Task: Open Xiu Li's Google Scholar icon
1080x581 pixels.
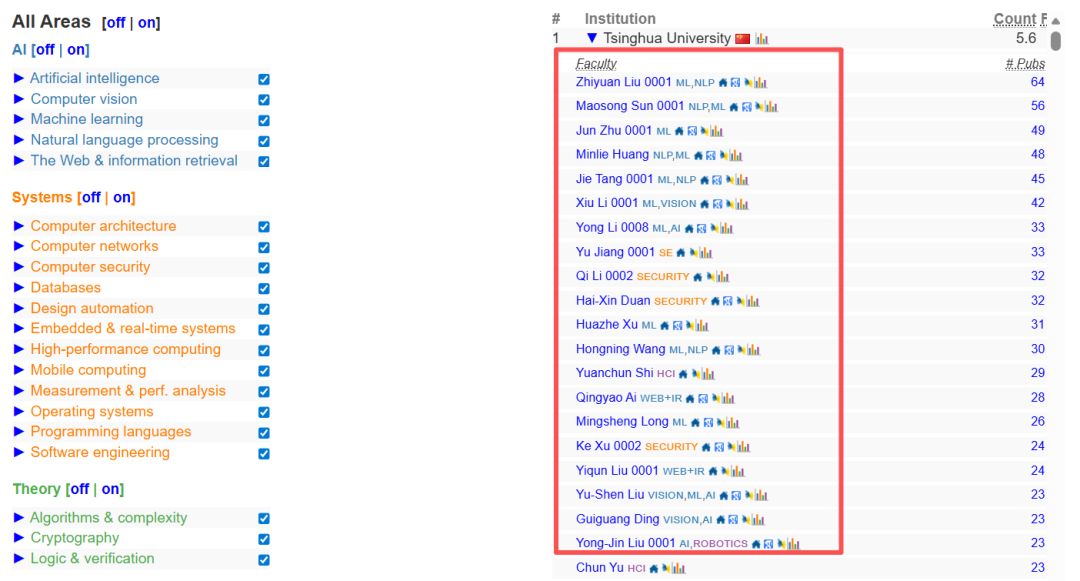Action: 718,204
